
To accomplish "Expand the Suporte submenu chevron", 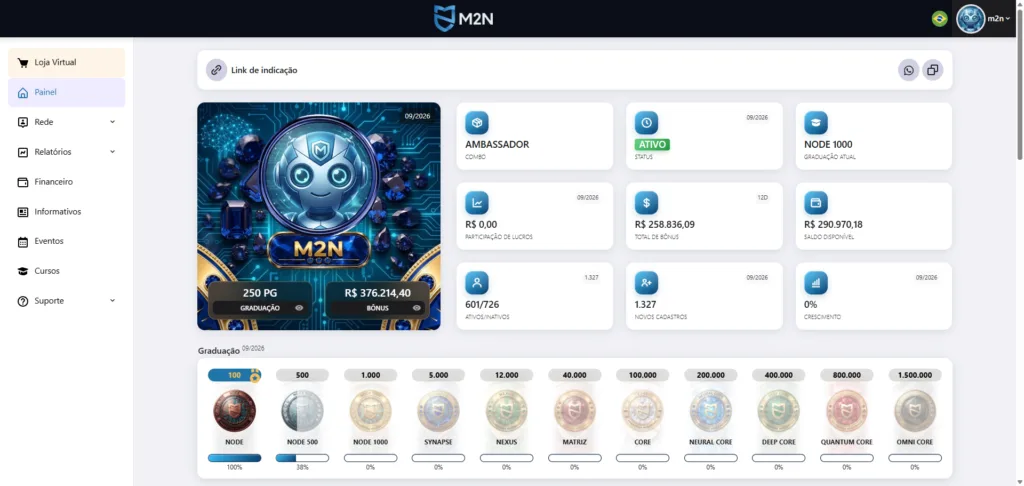I will pyautogui.click(x=112, y=300).
